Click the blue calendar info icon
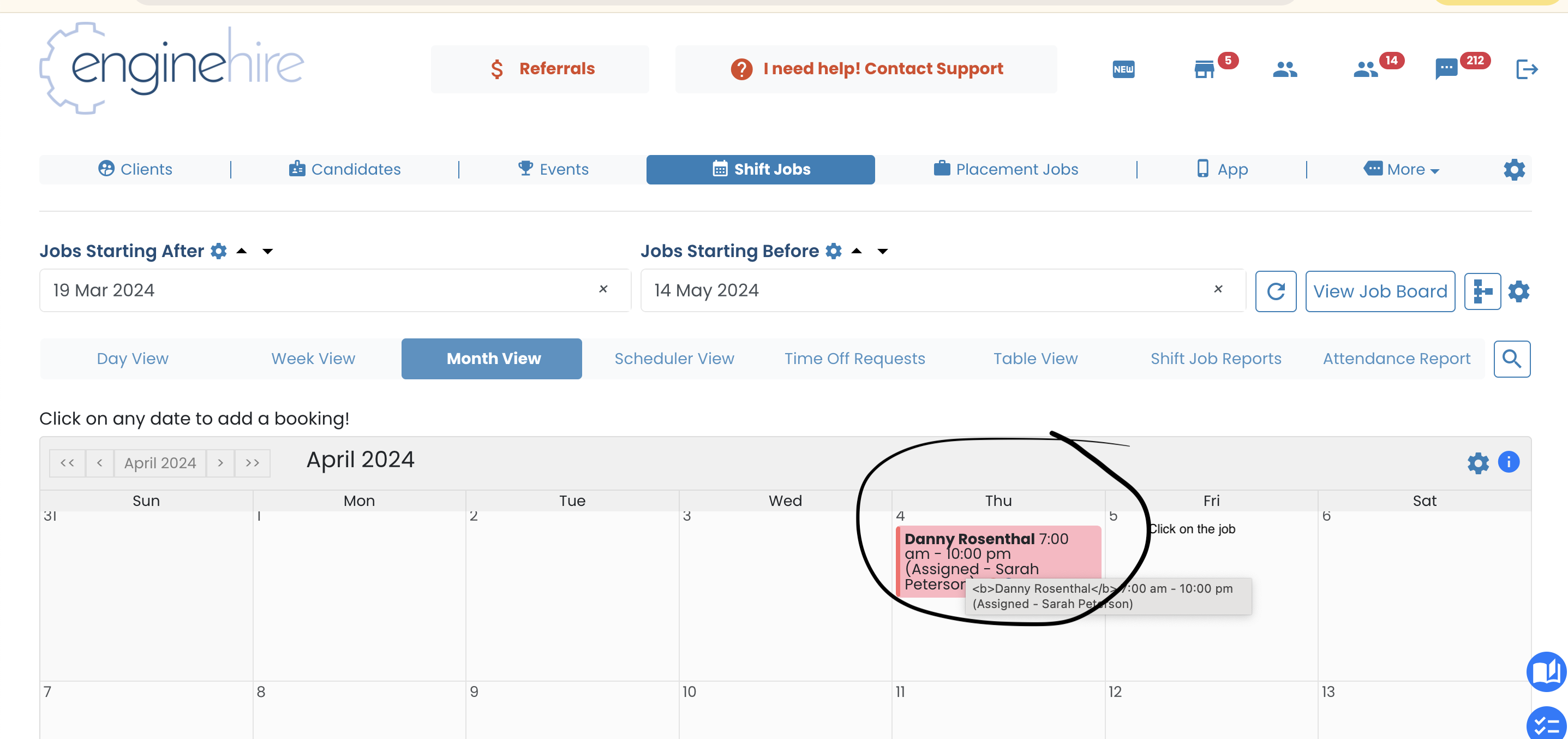1568x739 pixels. point(1509,462)
